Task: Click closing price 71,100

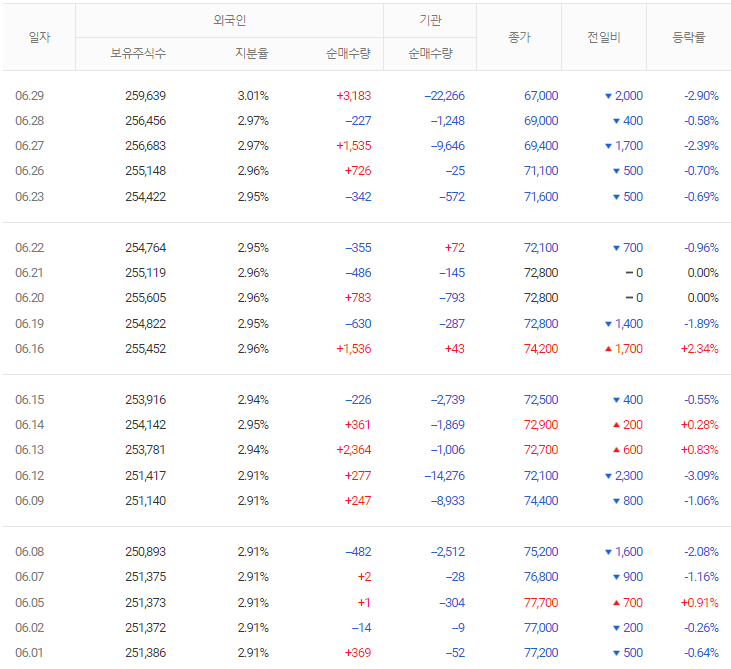Action: pos(541,171)
